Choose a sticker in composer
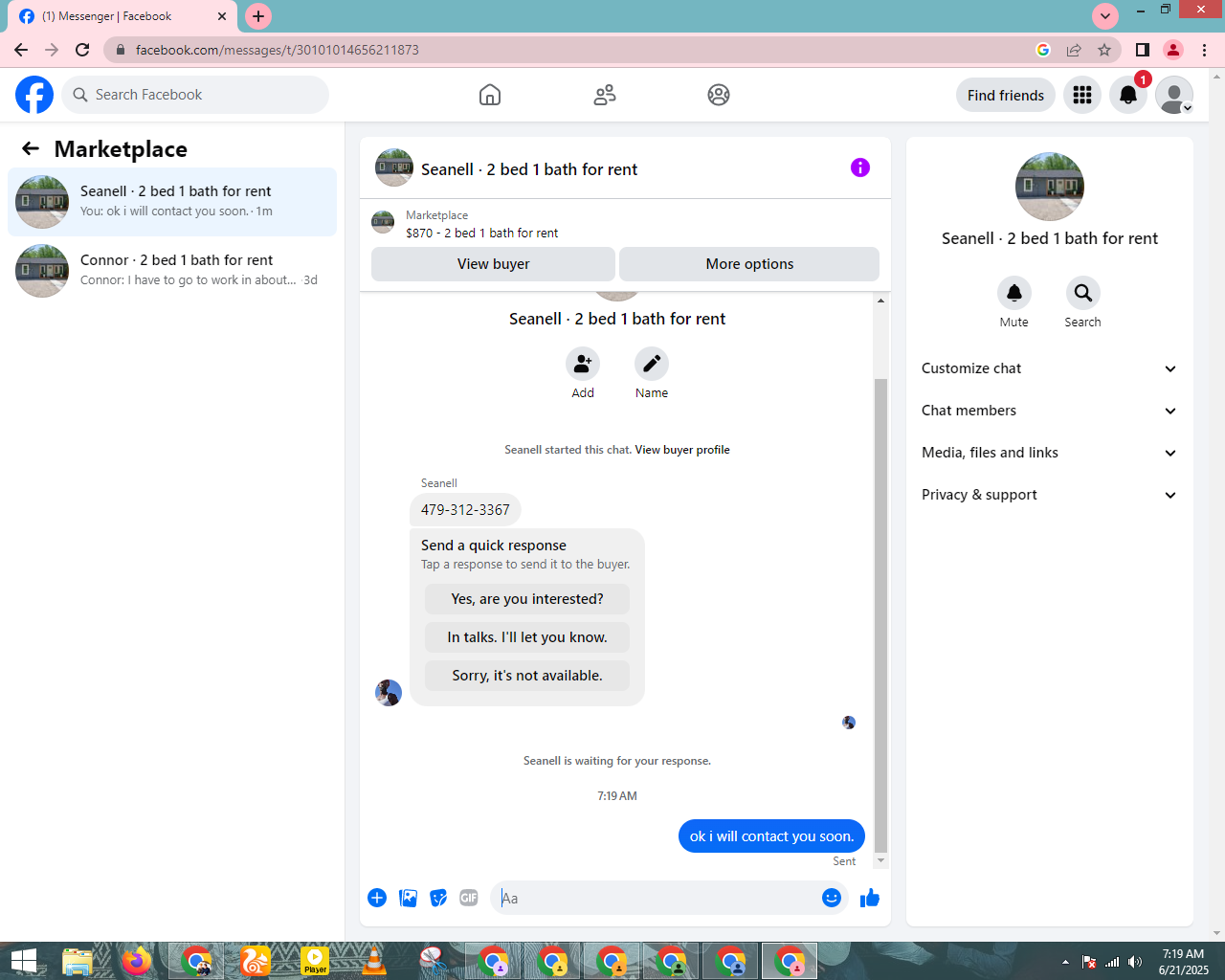This screenshot has height=980, width=1225. tap(438, 898)
